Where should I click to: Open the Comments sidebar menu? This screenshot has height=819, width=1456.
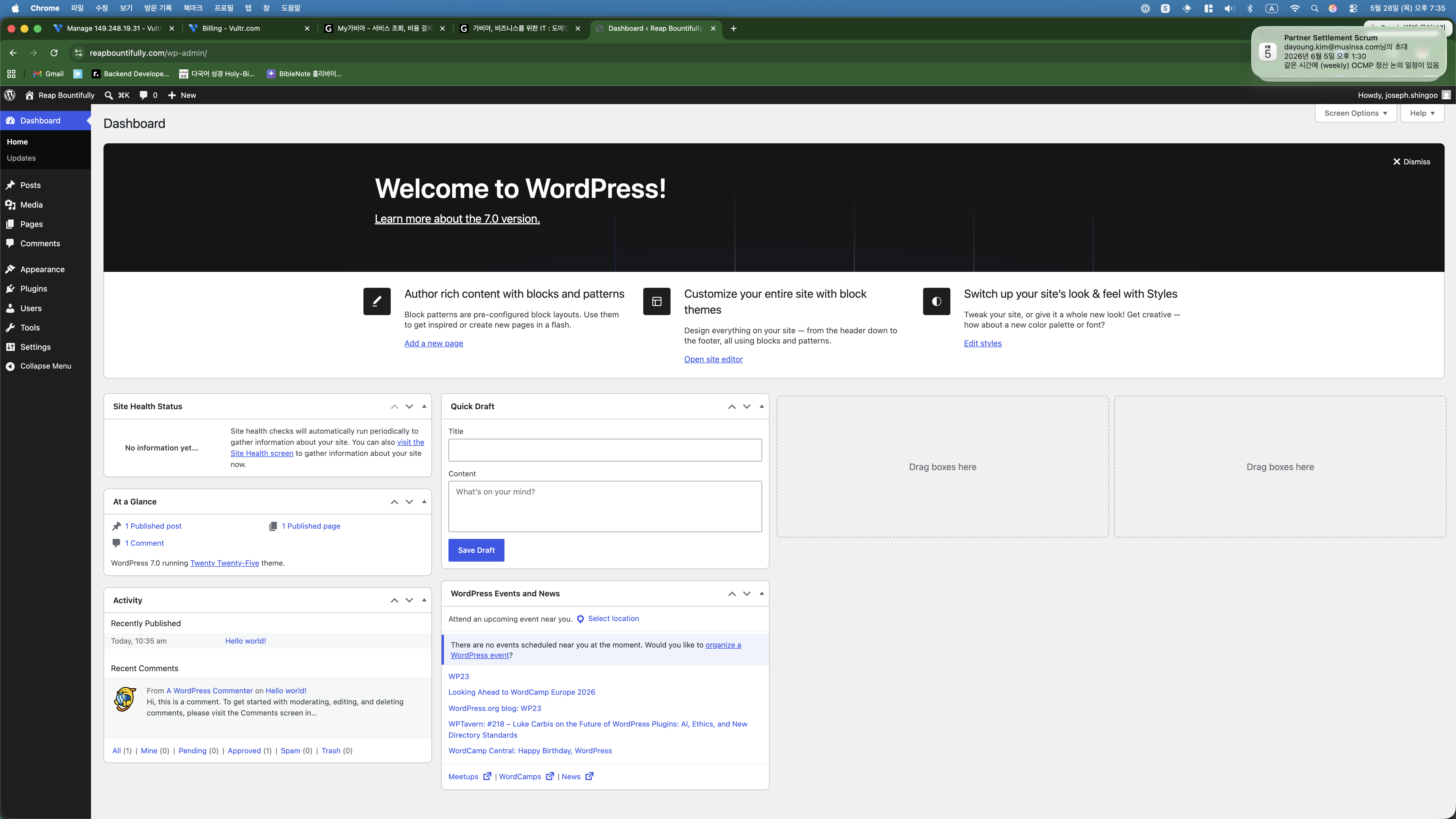pos(40,243)
